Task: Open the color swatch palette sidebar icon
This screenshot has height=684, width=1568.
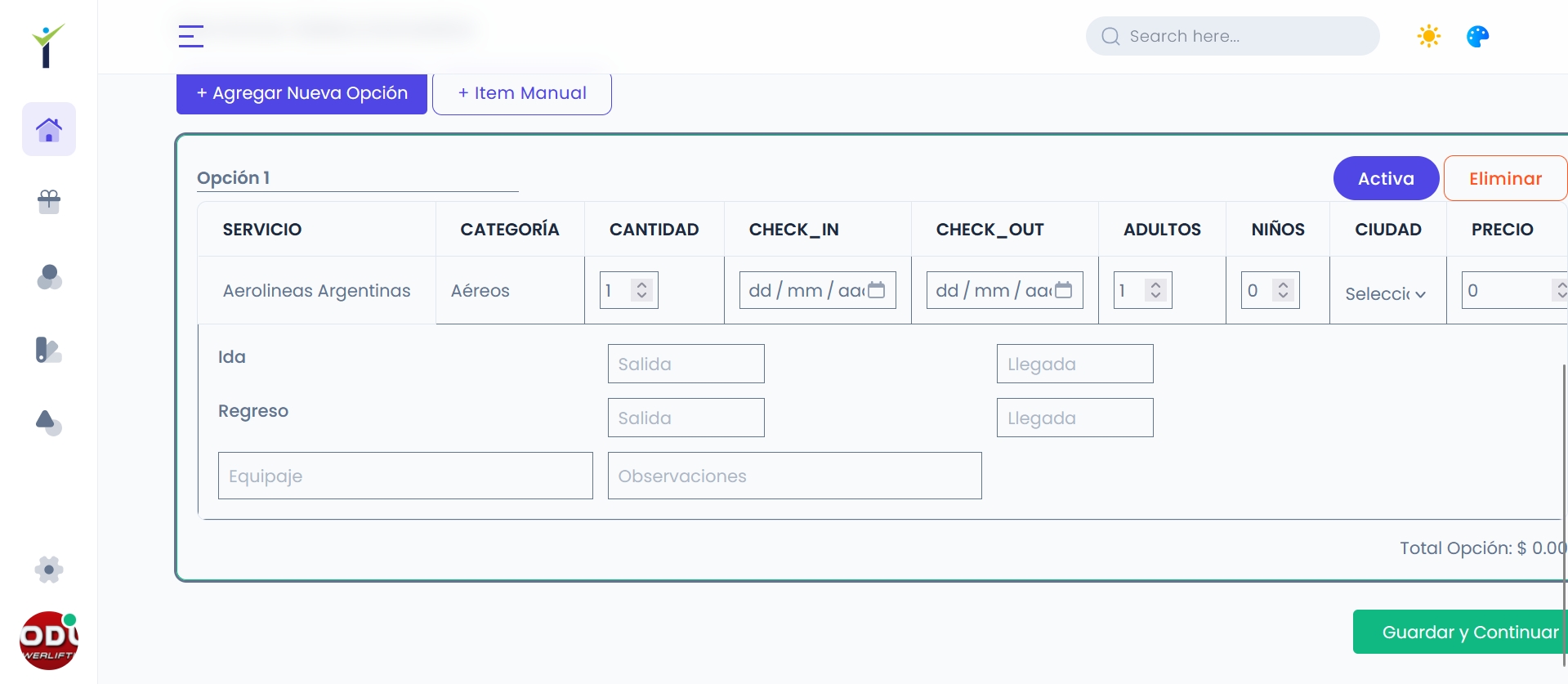Action: pyautogui.click(x=49, y=350)
